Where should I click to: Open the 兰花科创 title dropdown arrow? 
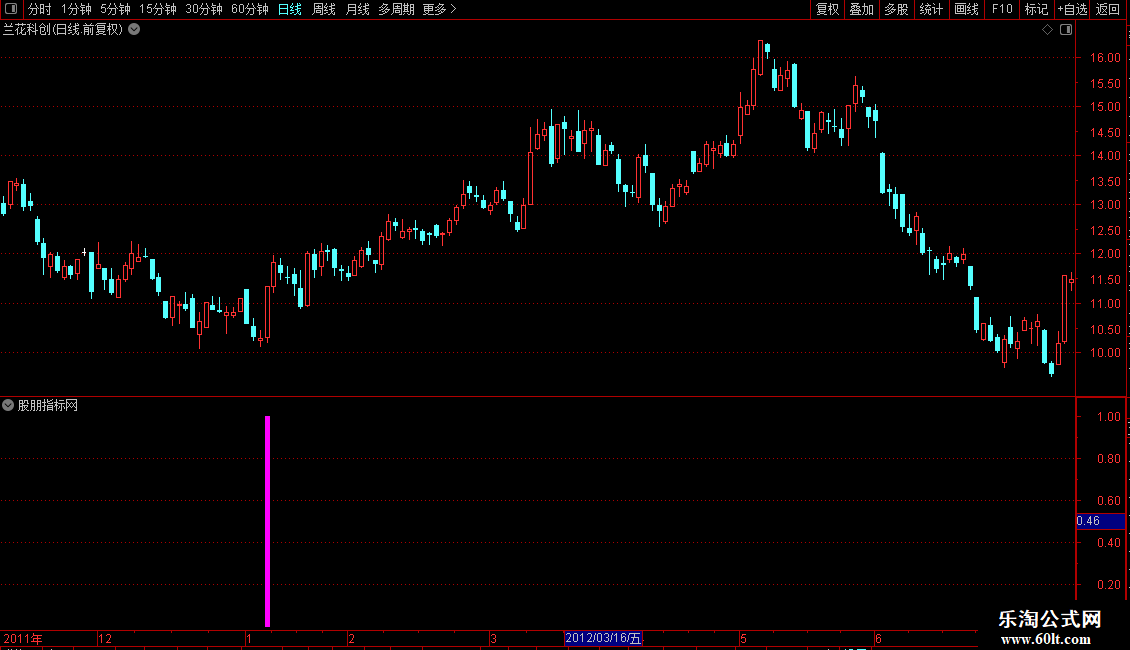pyautogui.click(x=134, y=30)
